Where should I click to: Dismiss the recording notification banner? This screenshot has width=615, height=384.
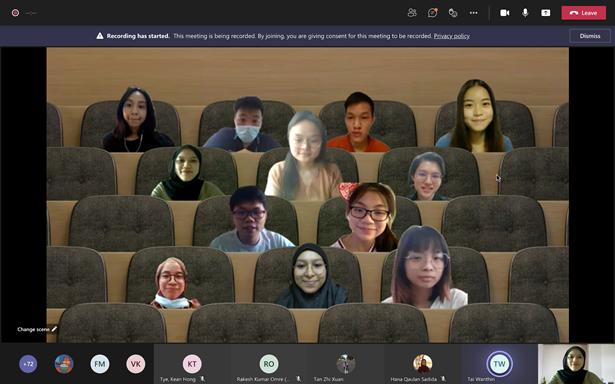590,36
